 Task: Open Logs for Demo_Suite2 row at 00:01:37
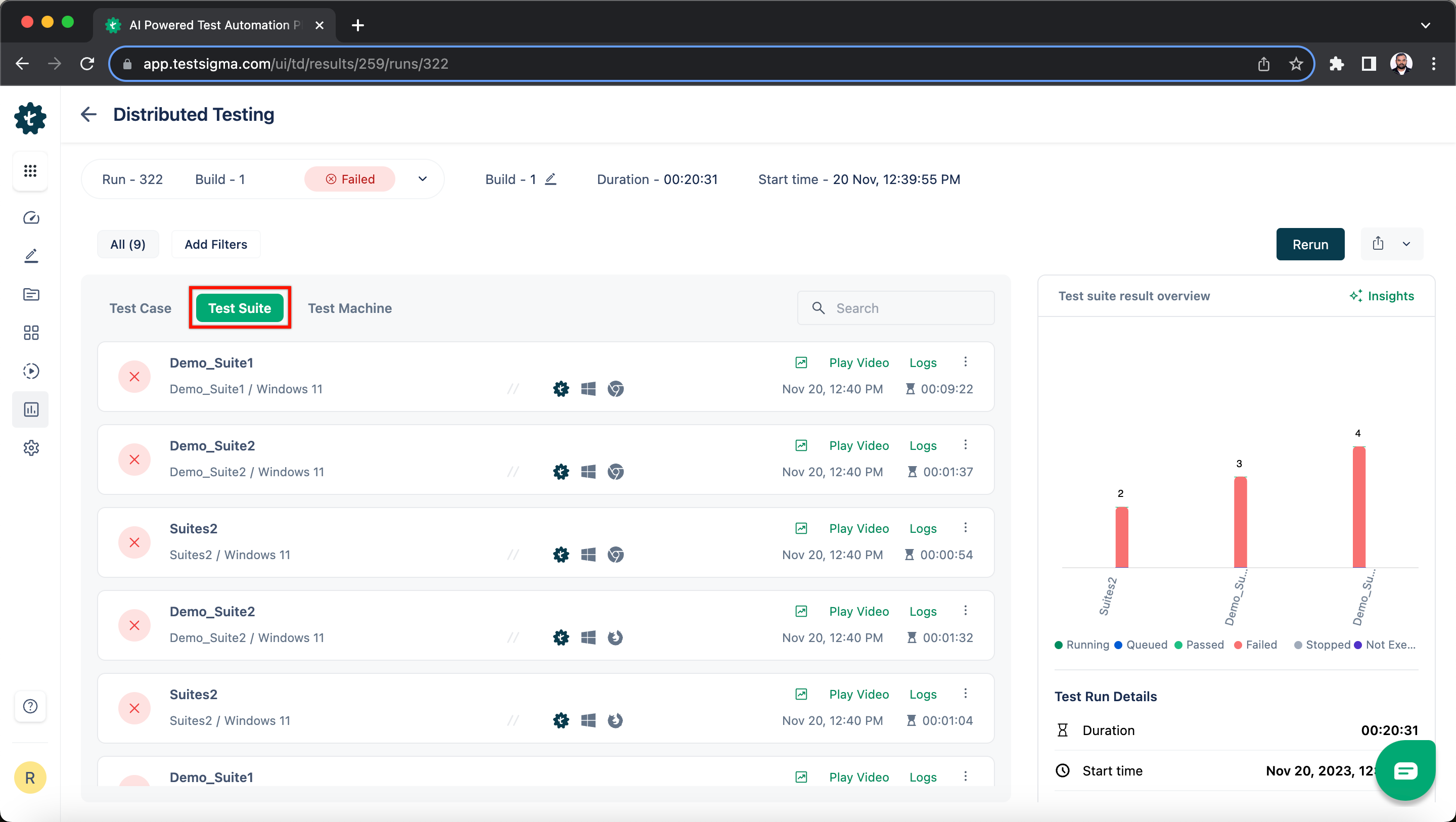coord(923,445)
